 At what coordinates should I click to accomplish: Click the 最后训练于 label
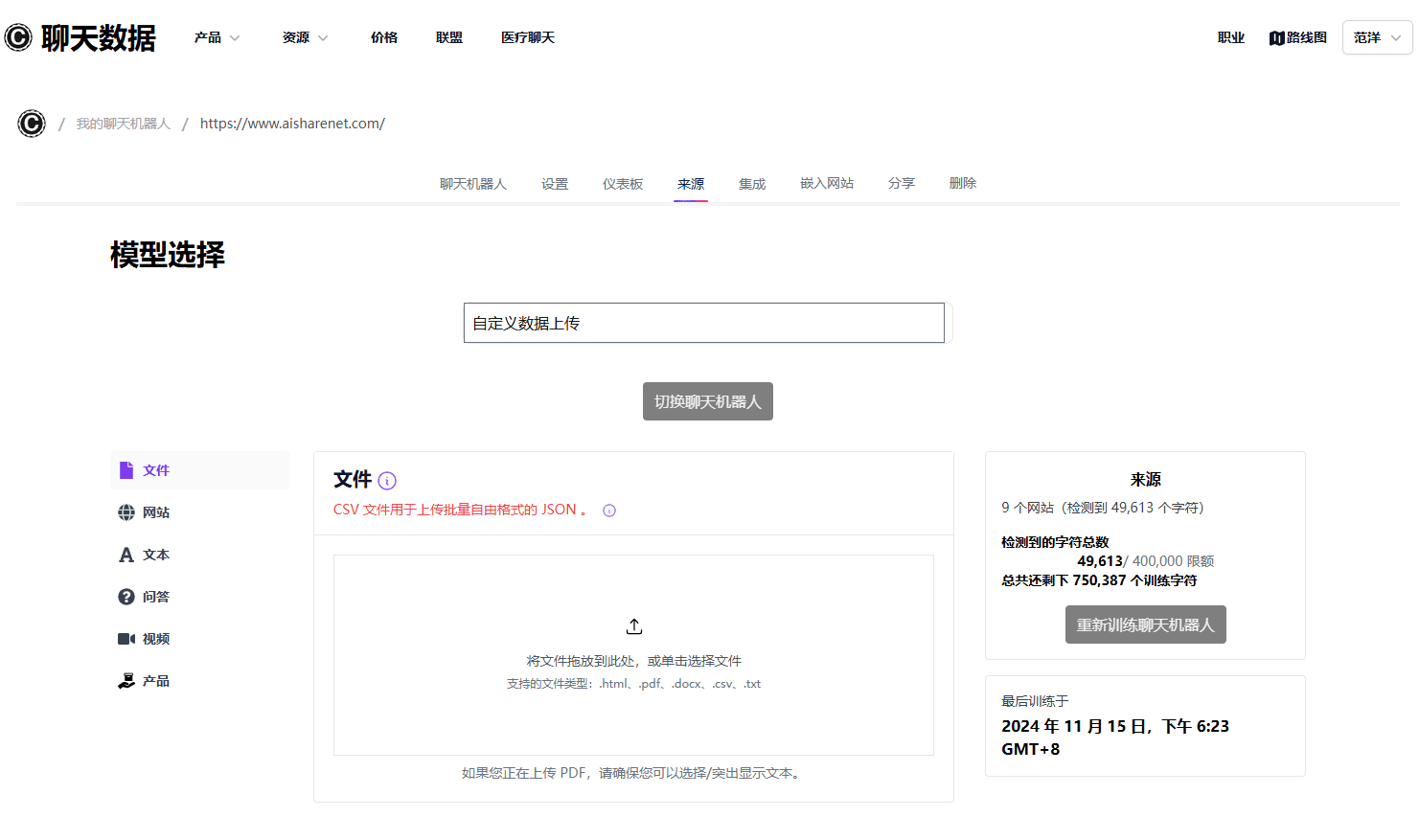tap(1035, 701)
